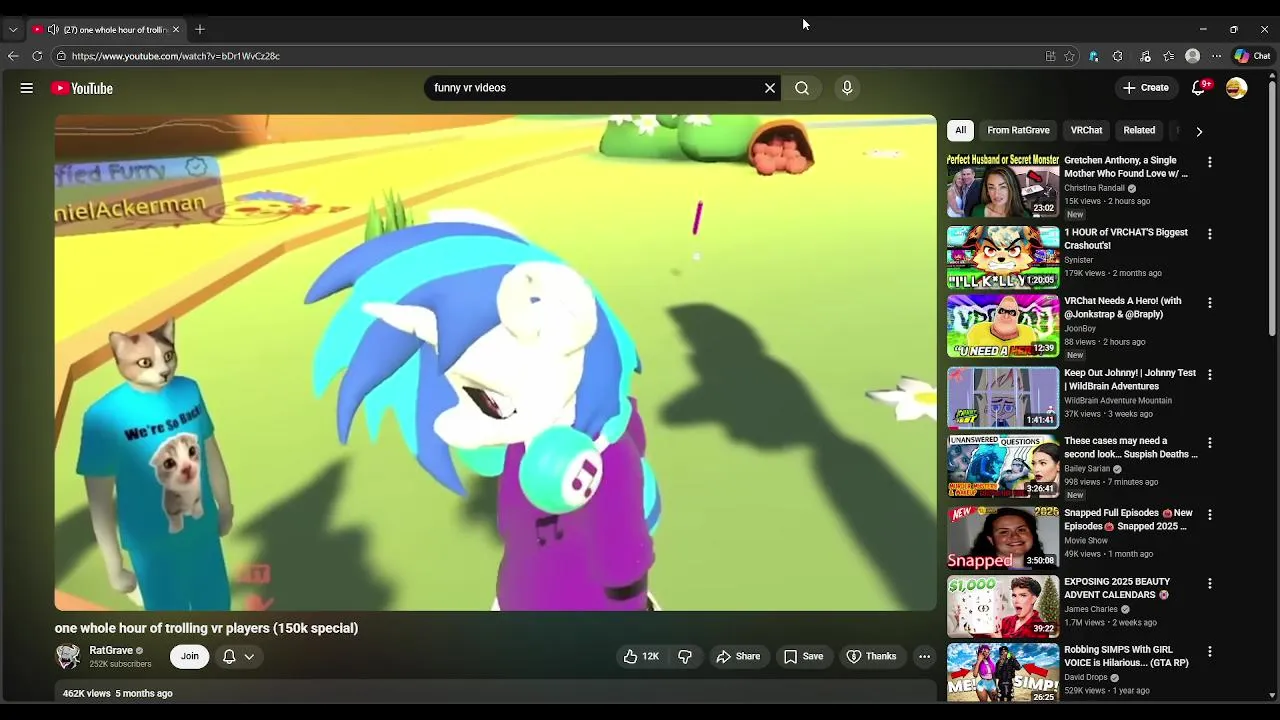Open the Gretchen Anthony video thumbnail
Screen dimensions: 1280x720
point(1003,185)
